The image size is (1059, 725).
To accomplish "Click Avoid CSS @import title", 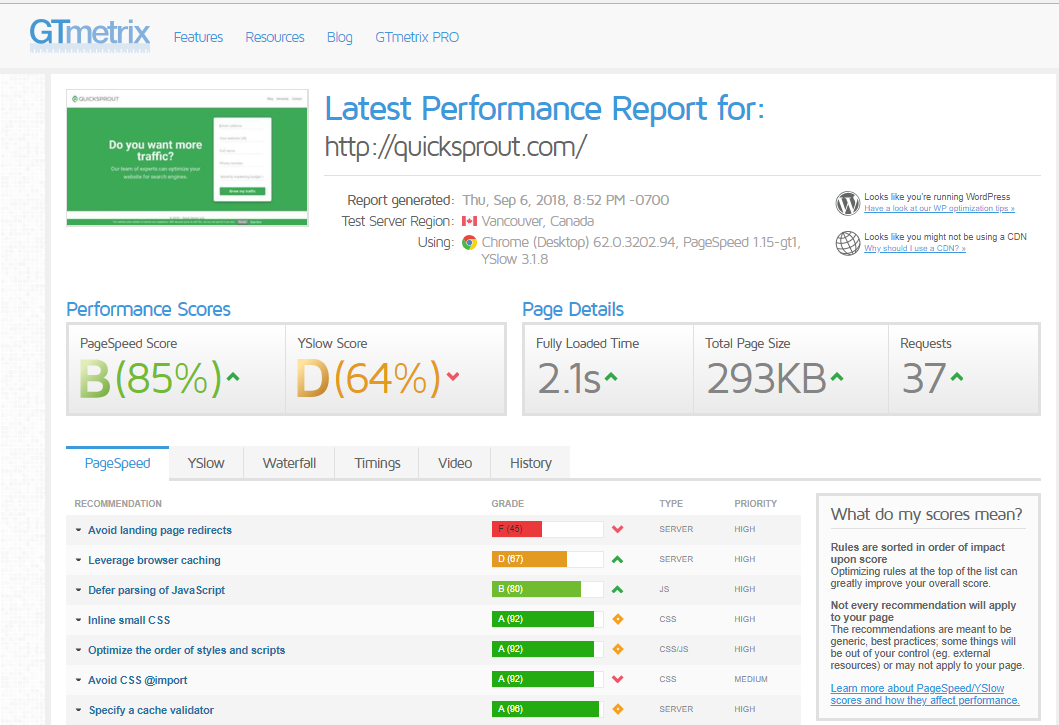I will (138, 680).
